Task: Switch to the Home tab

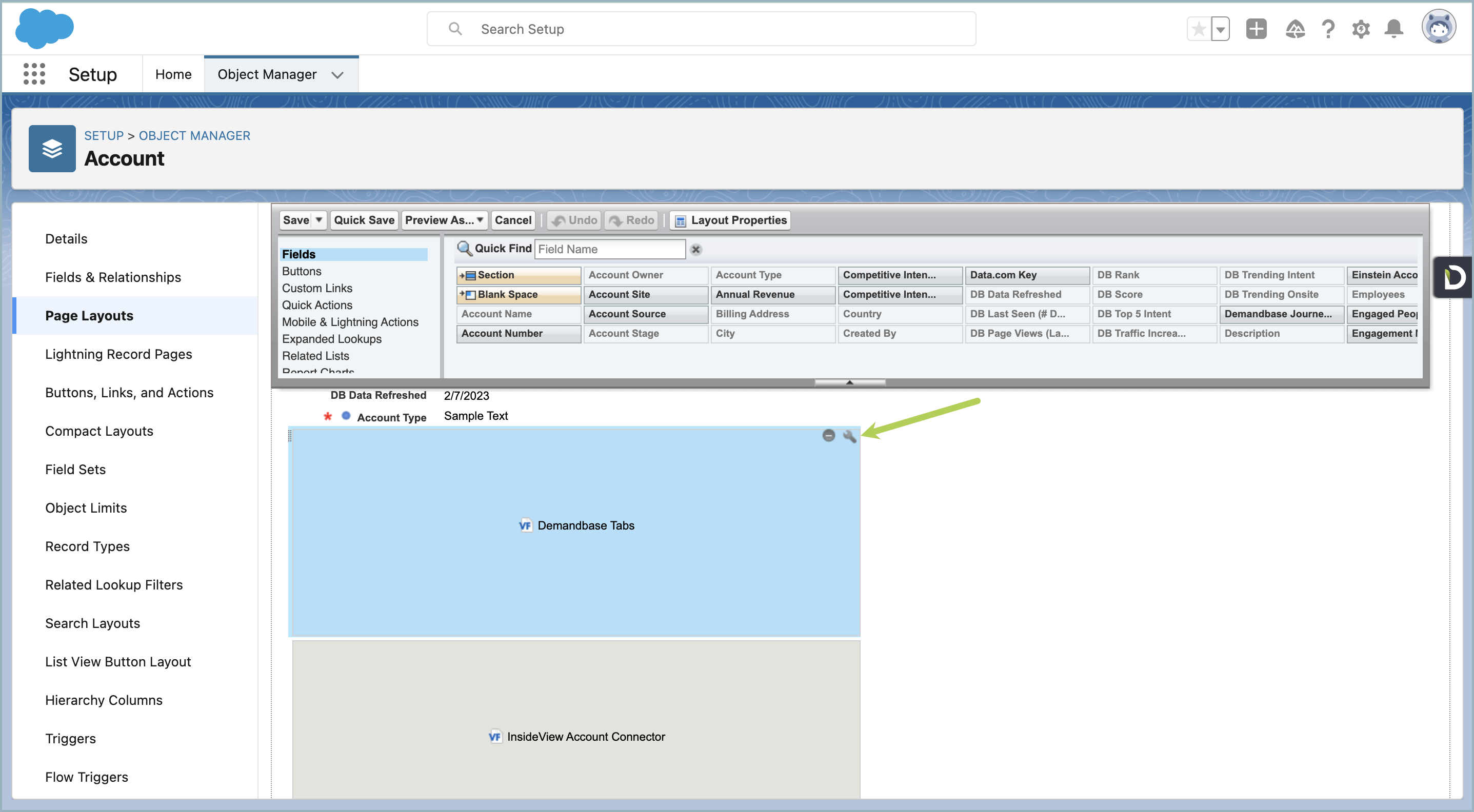Action: (x=173, y=74)
